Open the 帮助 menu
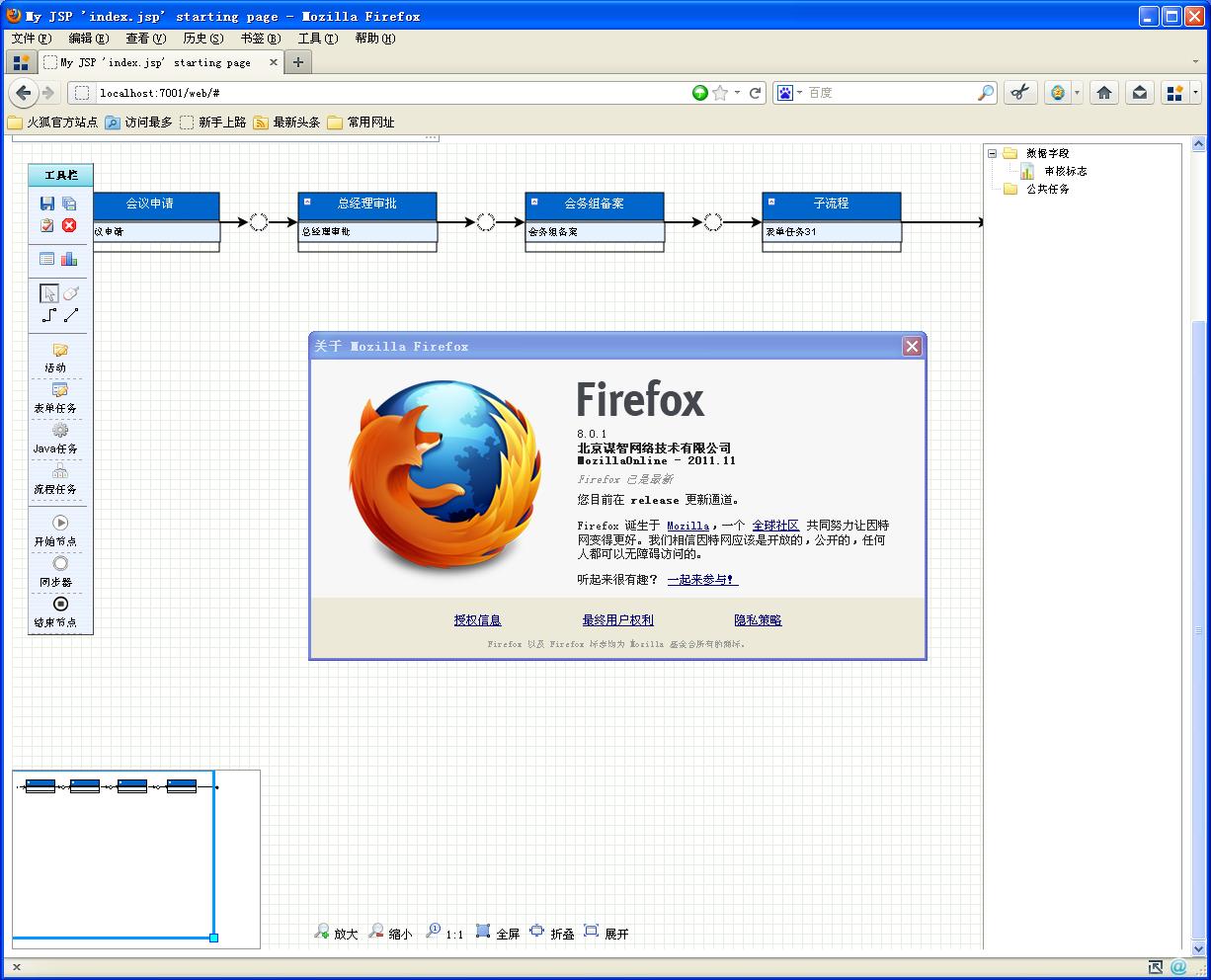The image size is (1211, 980). (374, 39)
